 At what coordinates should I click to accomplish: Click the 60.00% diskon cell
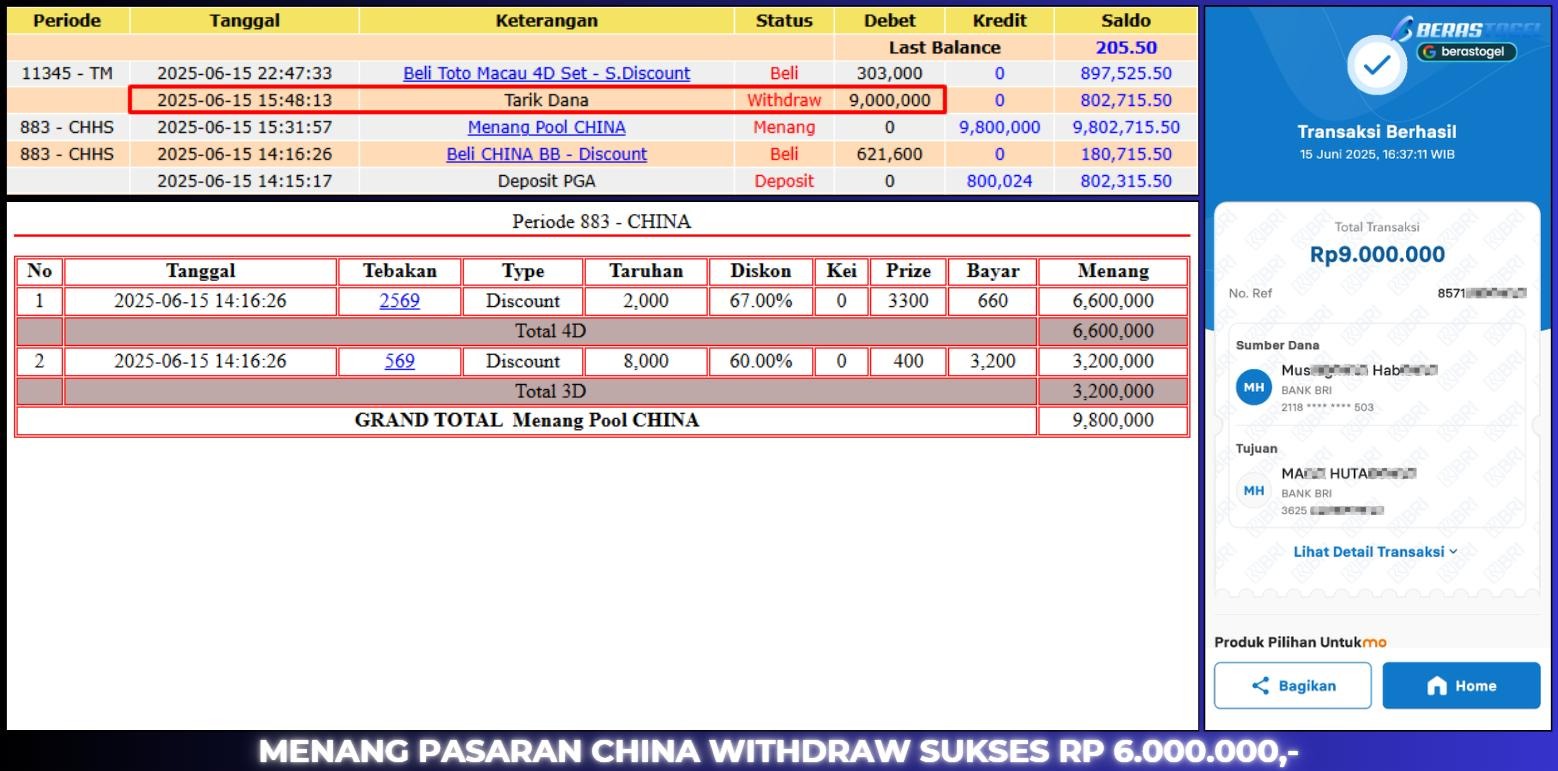coord(760,361)
